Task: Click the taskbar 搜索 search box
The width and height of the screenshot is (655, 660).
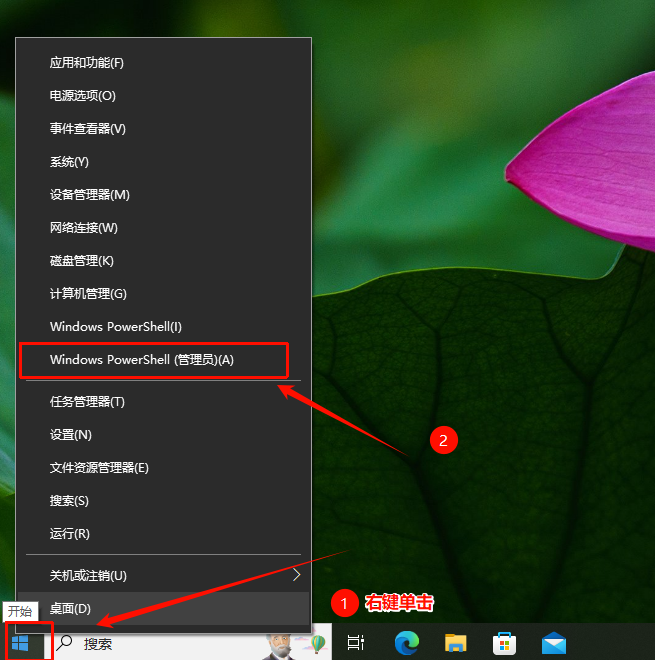Action: point(188,643)
